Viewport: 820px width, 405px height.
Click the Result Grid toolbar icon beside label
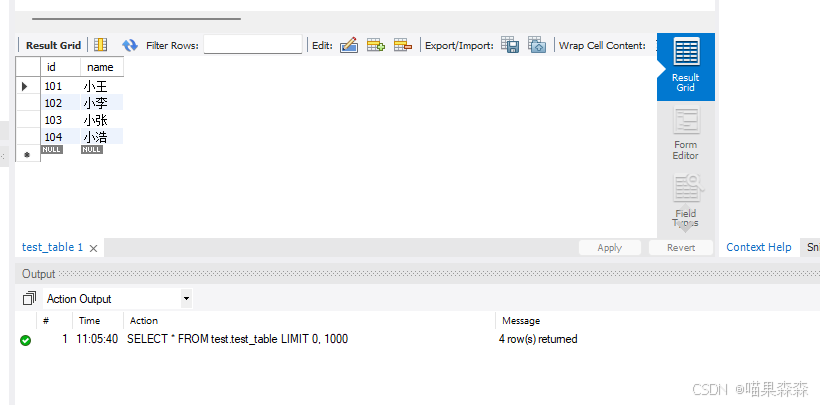click(x=100, y=45)
